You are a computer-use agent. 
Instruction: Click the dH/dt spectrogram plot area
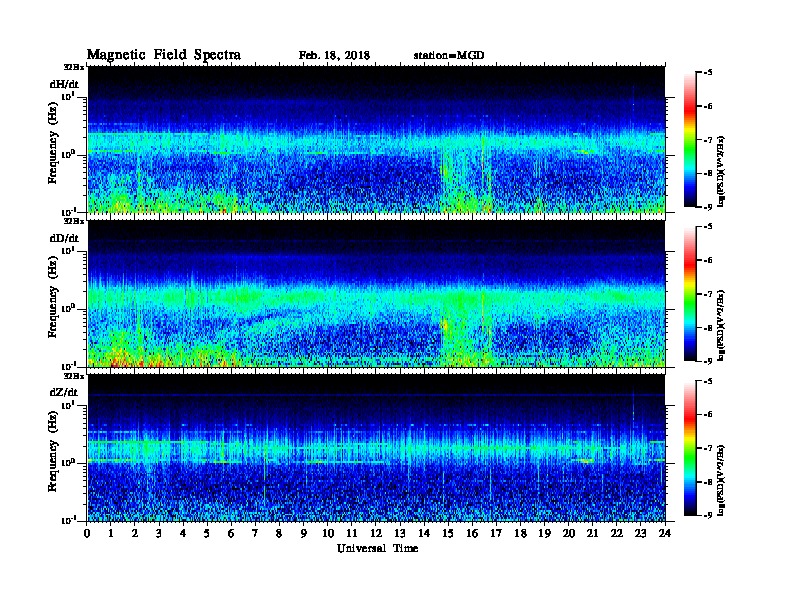click(376, 139)
